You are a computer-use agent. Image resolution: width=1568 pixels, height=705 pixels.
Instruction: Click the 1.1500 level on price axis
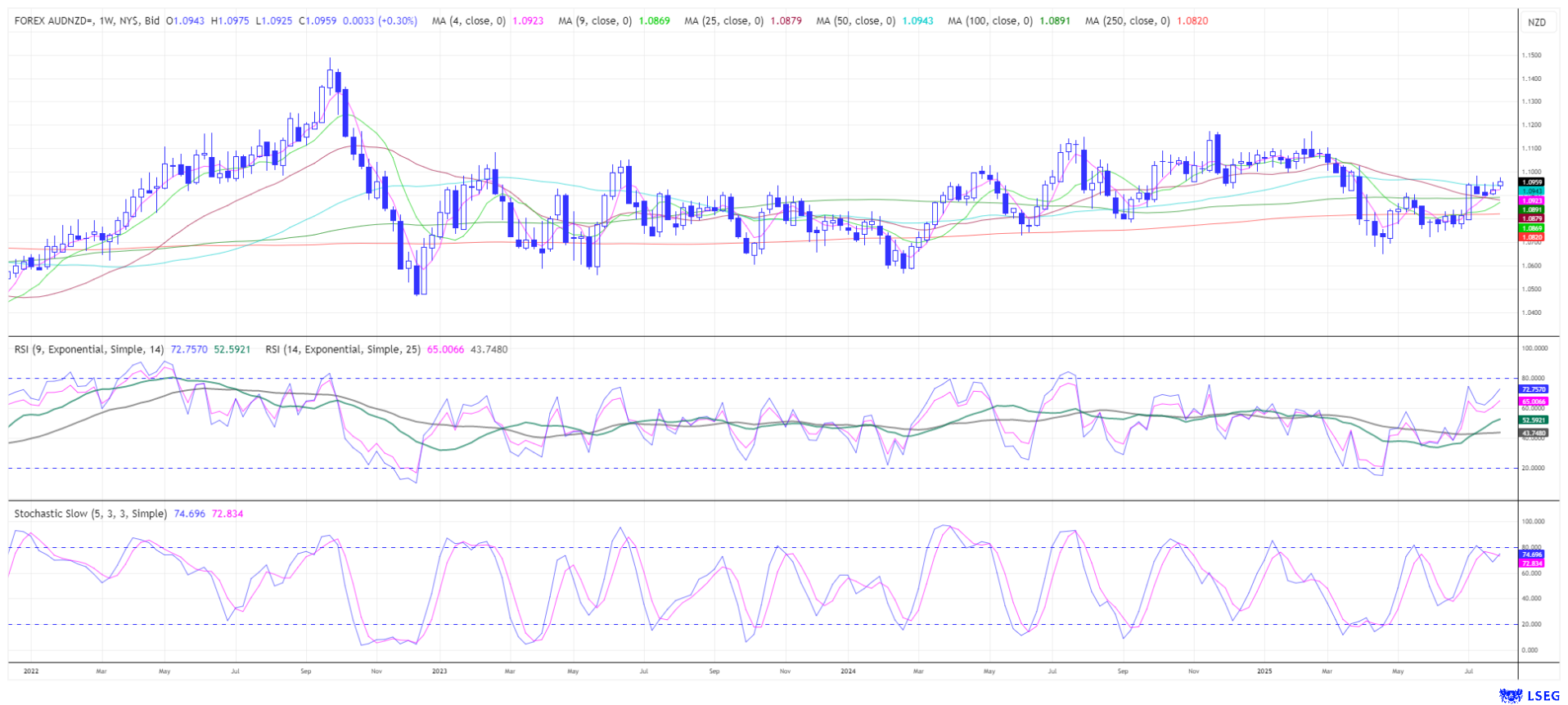(1531, 56)
